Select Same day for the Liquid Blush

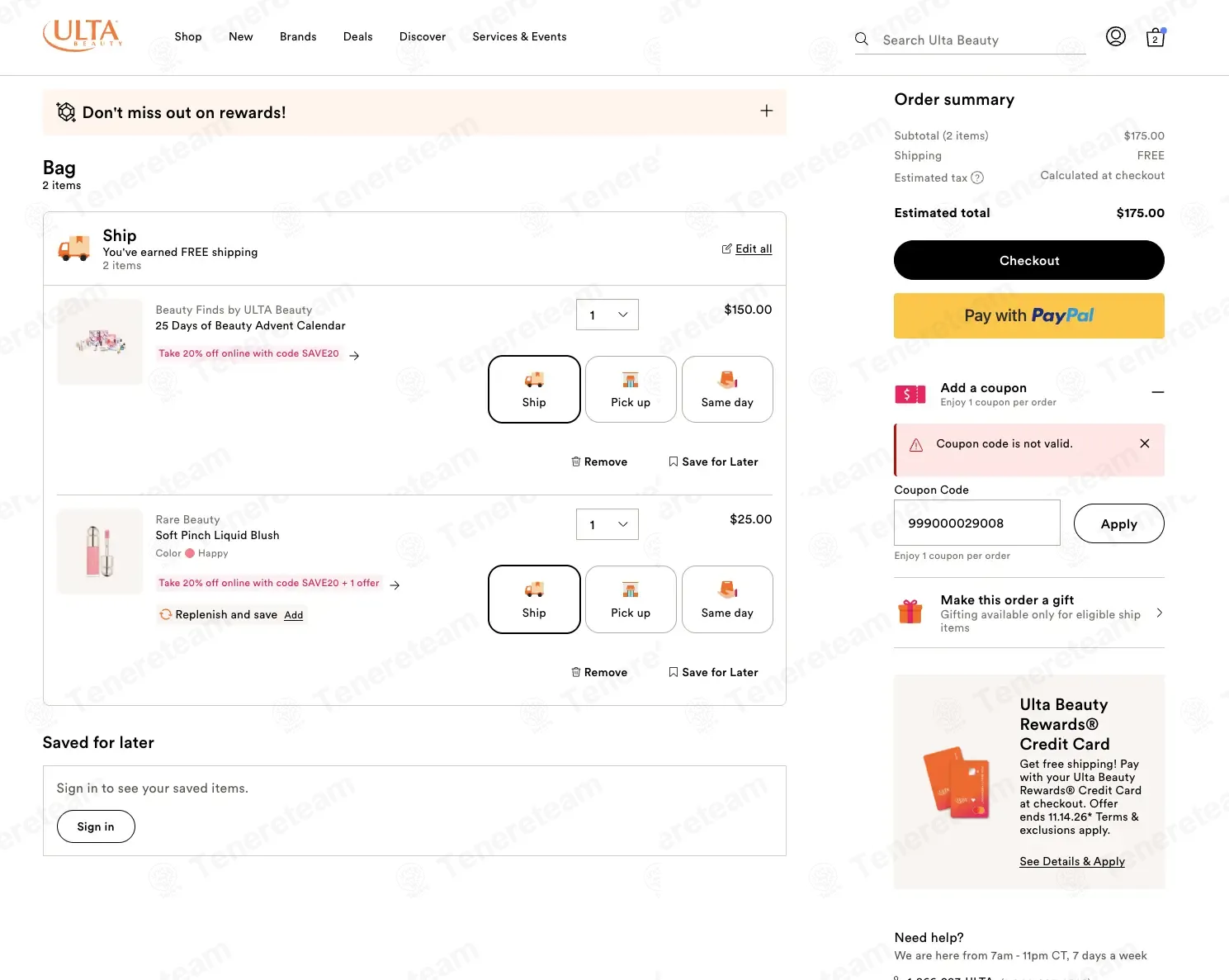(727, 599)
